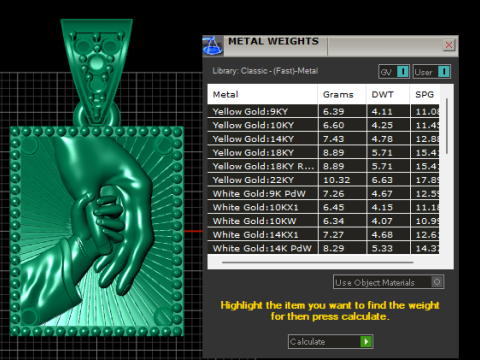This screenshot has height=360, width=480.
Task: Select the Yellow Gold:18KY row
Action: (x=323, y=152)
